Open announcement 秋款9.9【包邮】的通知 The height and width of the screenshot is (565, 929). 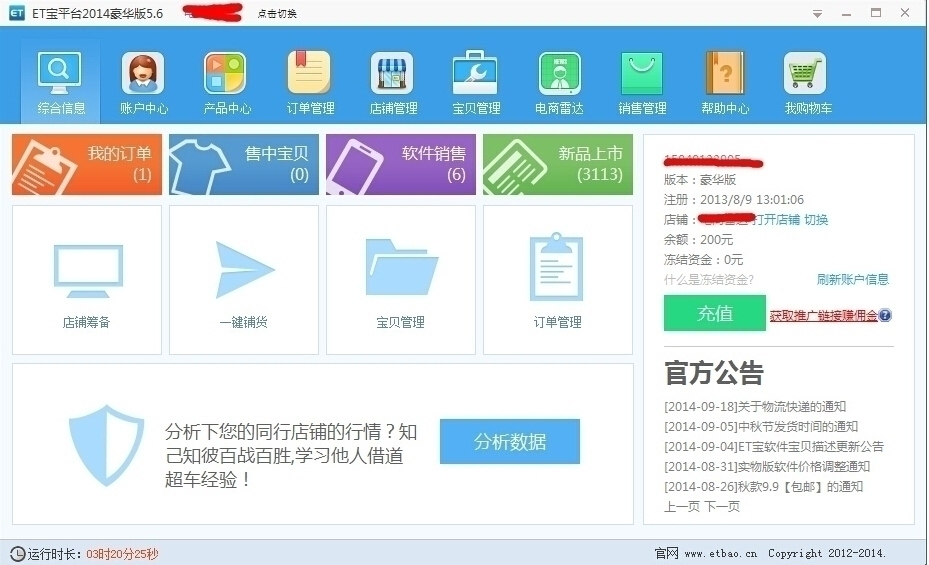(763, 486)
